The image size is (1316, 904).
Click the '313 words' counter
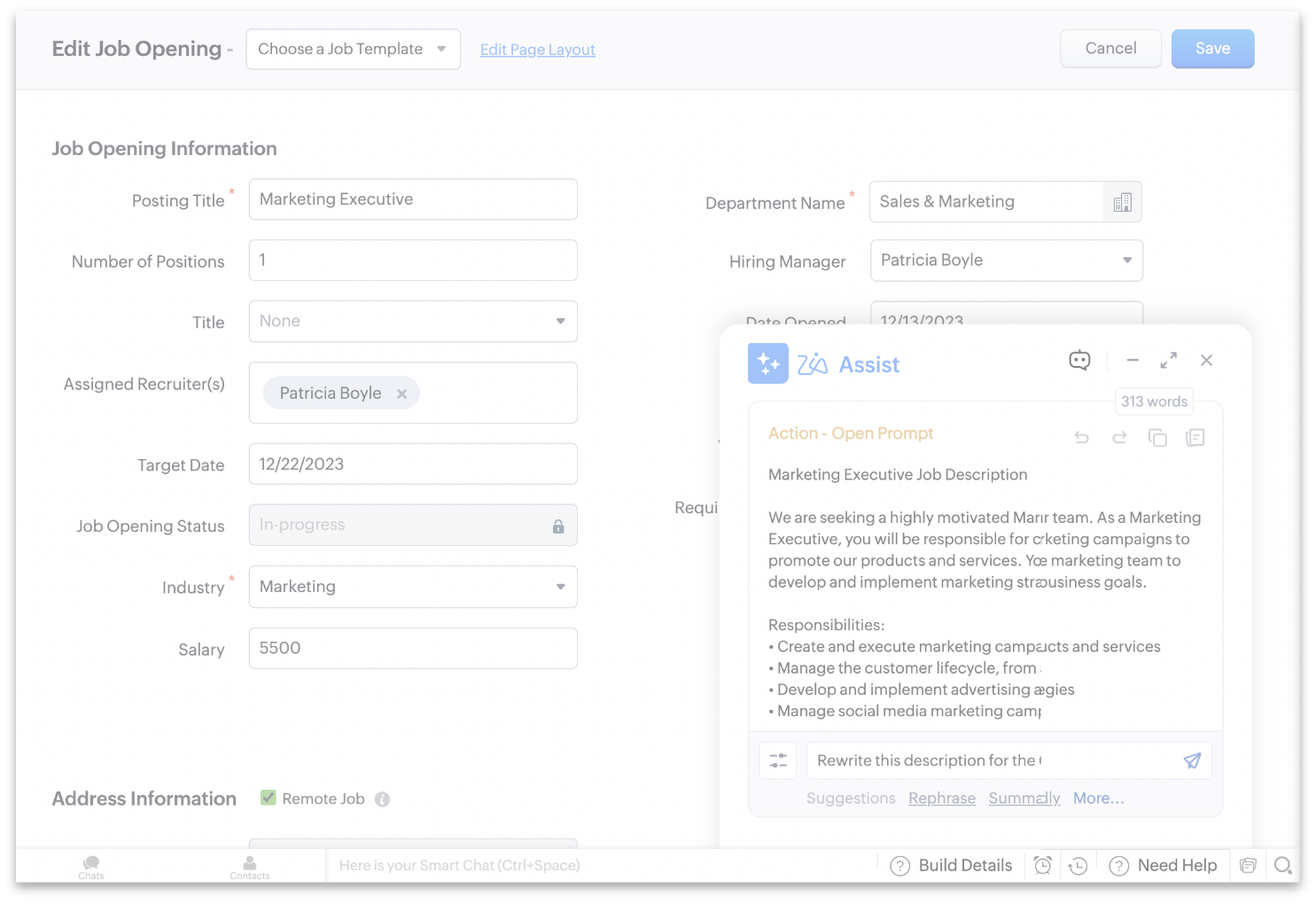coord(1154,401)
